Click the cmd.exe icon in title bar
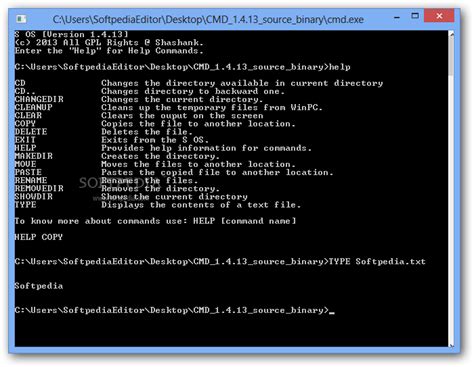The height and width of the screenshot is (367, 474). pyautogui.click(x=21, y=19)
